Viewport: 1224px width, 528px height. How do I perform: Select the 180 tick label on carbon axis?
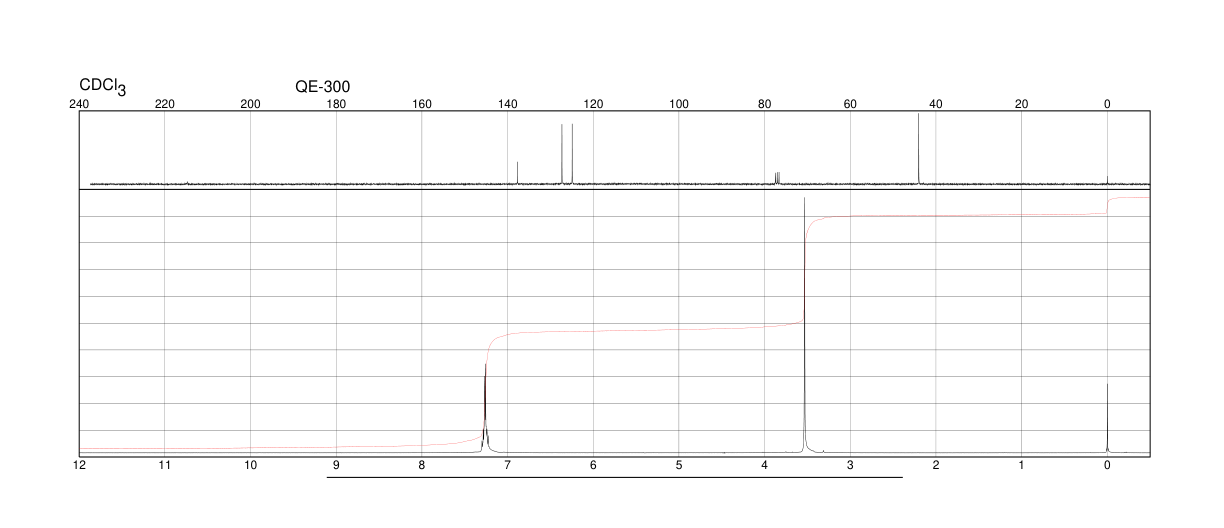(x=336, y=104)
